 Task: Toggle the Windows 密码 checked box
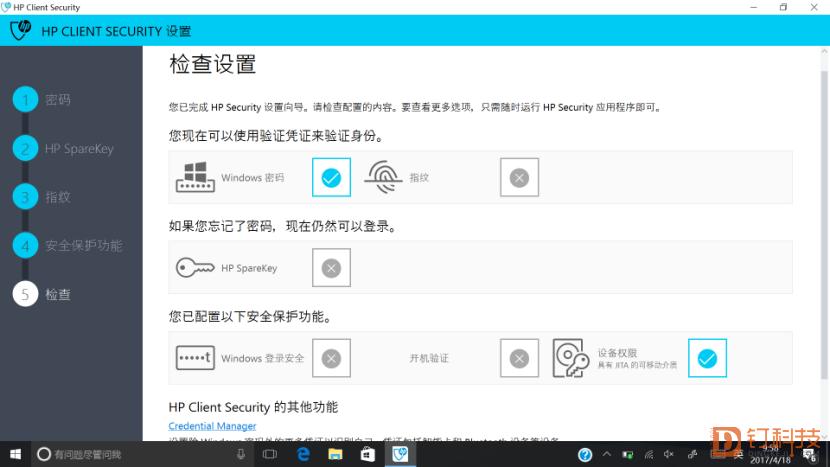point(331,177)
